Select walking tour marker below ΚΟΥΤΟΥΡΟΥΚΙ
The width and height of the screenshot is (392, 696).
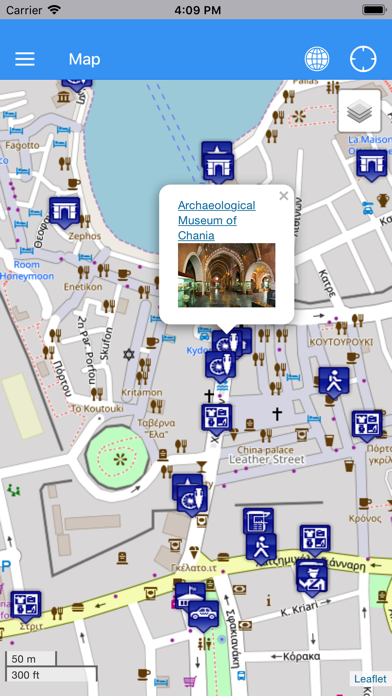[334, 382]
